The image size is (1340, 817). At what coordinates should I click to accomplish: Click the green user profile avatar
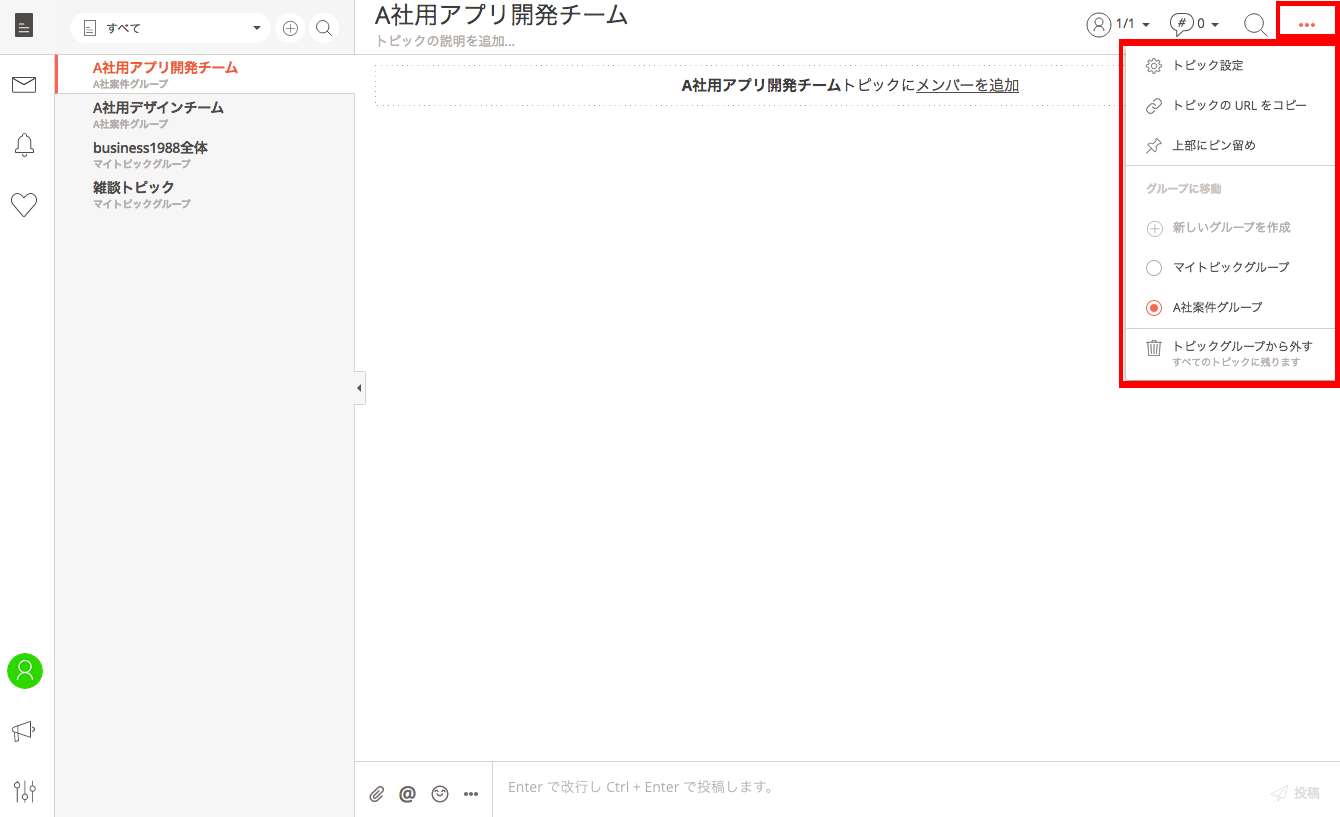25,671
